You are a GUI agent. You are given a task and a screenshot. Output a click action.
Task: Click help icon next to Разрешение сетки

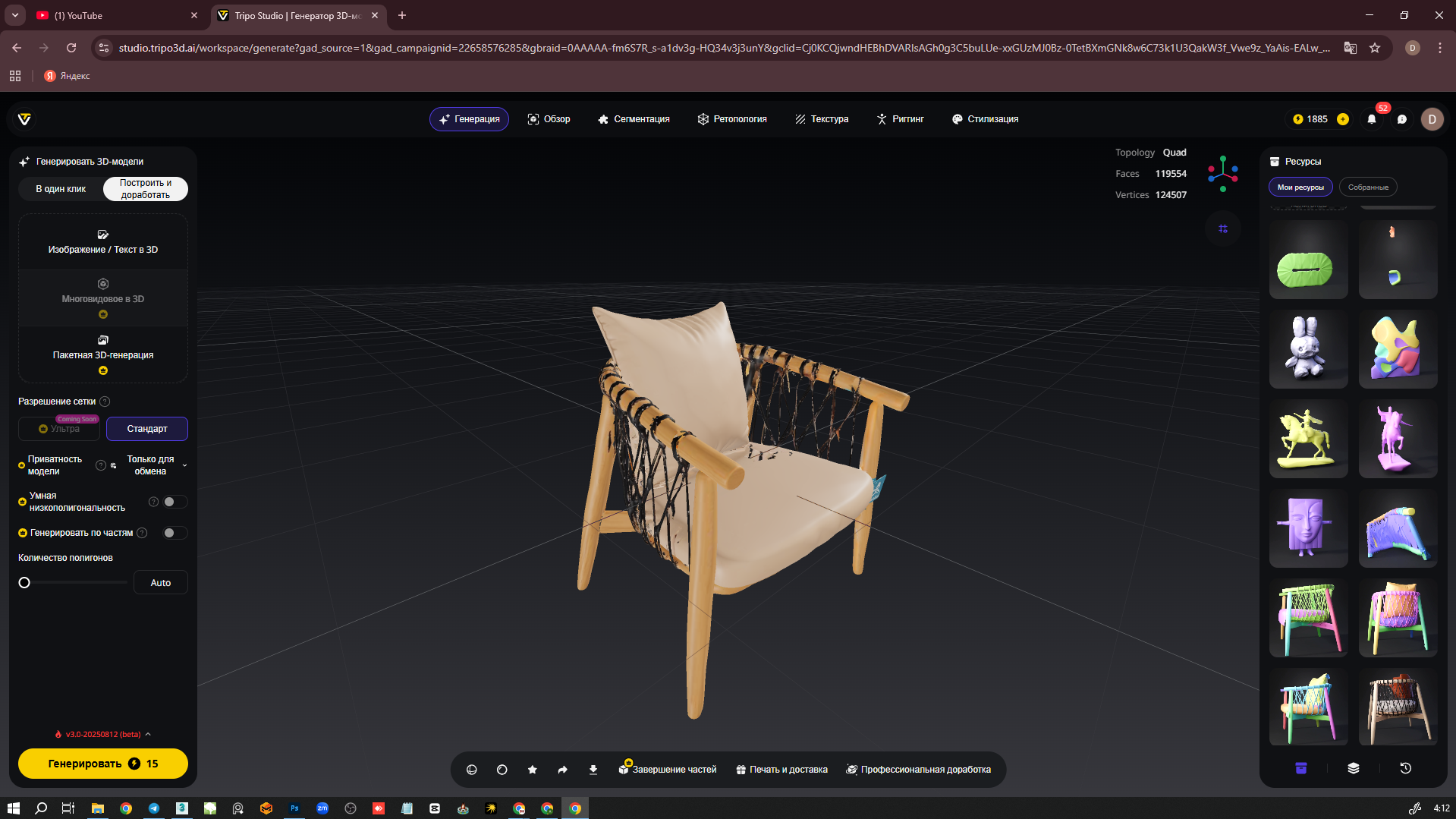105,402
